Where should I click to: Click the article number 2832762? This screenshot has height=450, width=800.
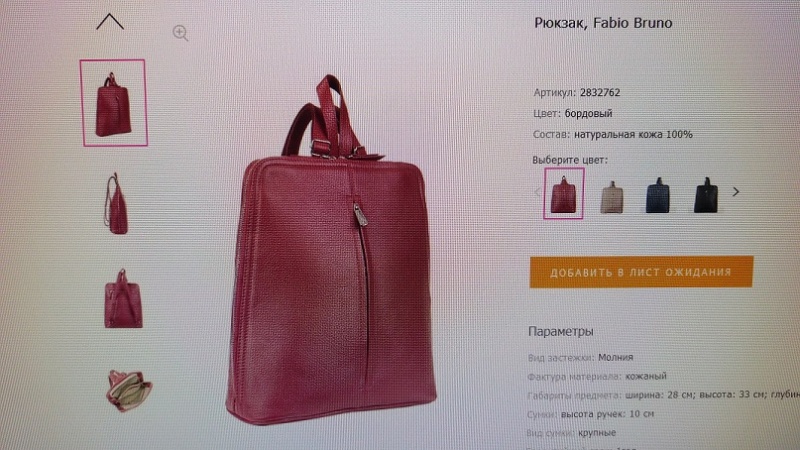[600, 92]
